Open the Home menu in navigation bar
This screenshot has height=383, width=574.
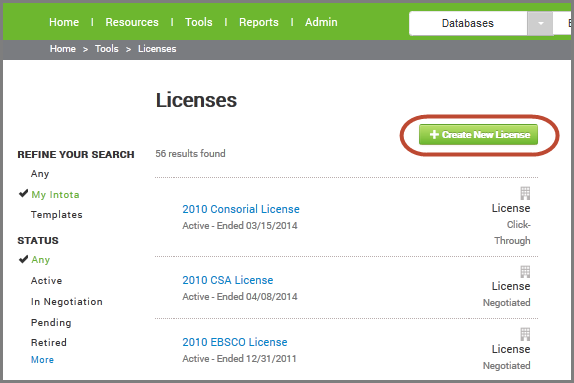(64, 22)
